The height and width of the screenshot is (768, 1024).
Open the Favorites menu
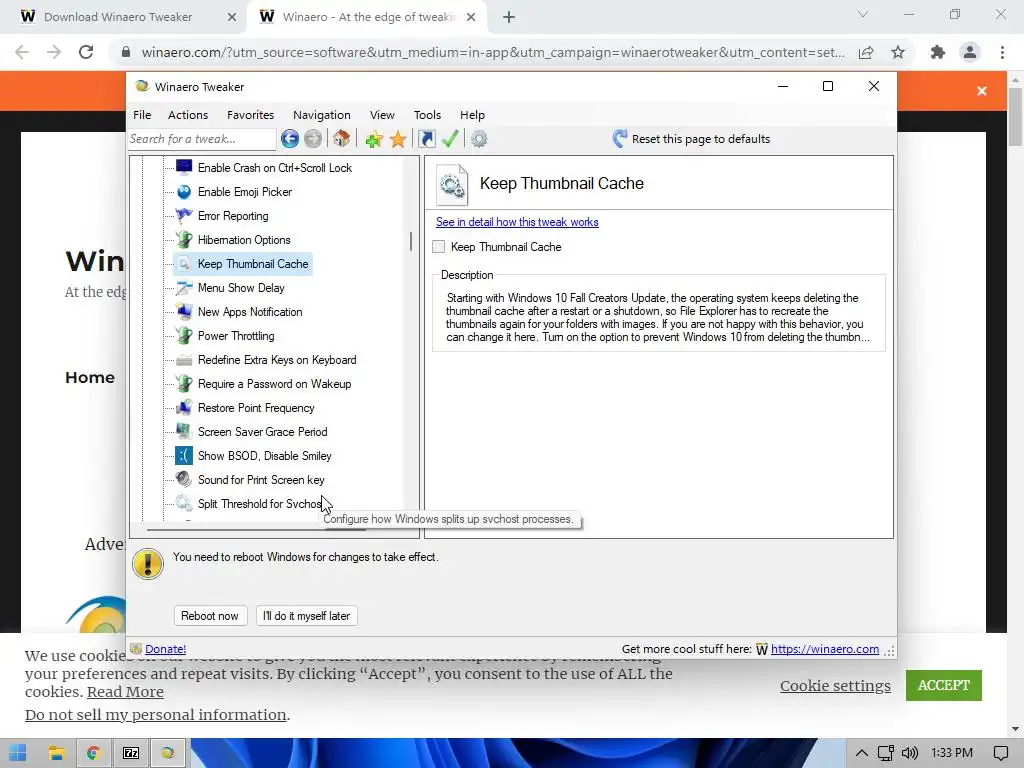coord(251,115)
